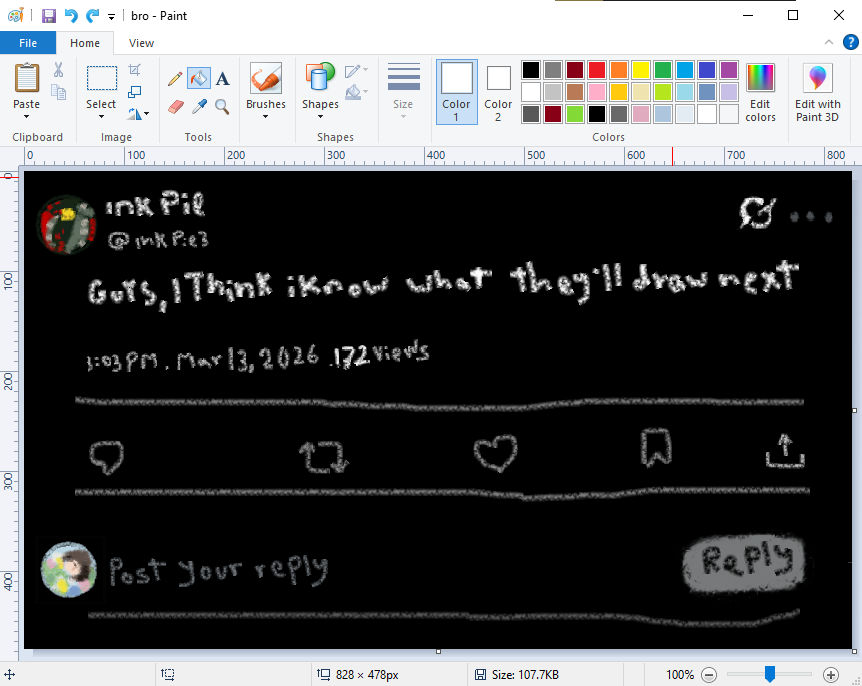862x686 pixels.
Task: Pick the black swatch in top row
Action: (x=531, y=70)
